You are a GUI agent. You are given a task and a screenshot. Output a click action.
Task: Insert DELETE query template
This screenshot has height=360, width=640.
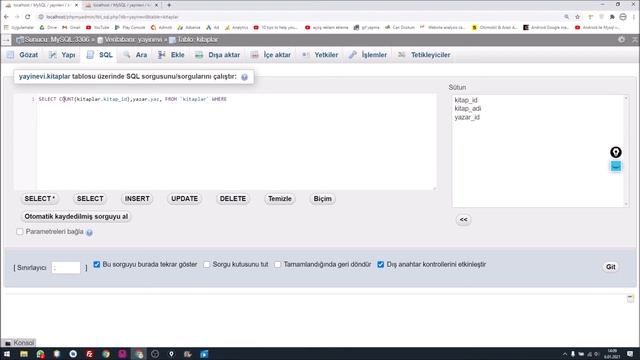233,199
